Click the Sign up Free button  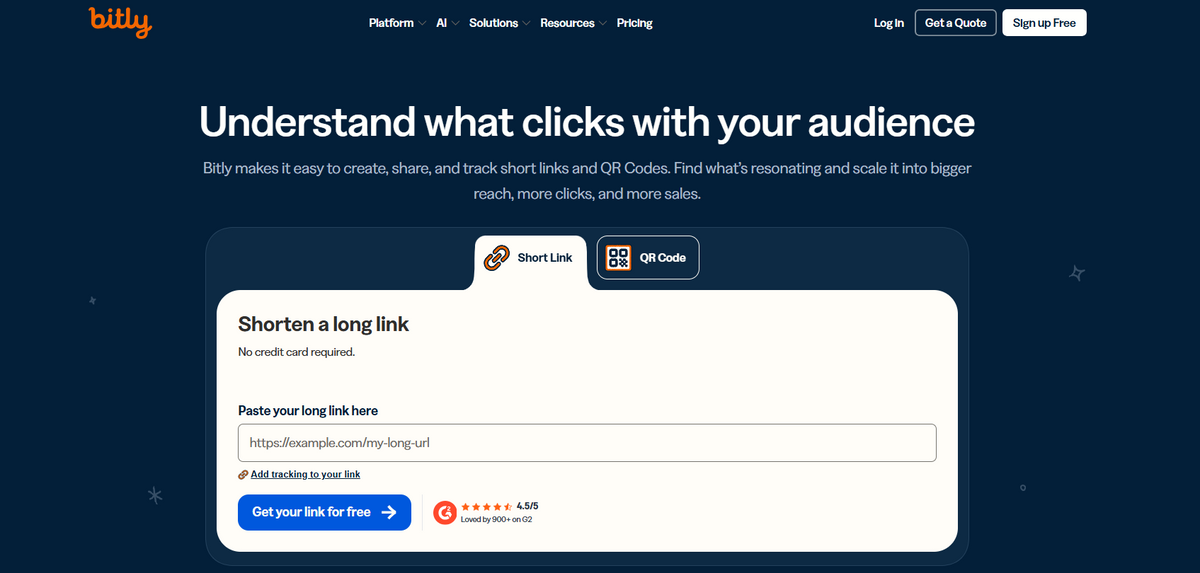[x=1044, y=23]
